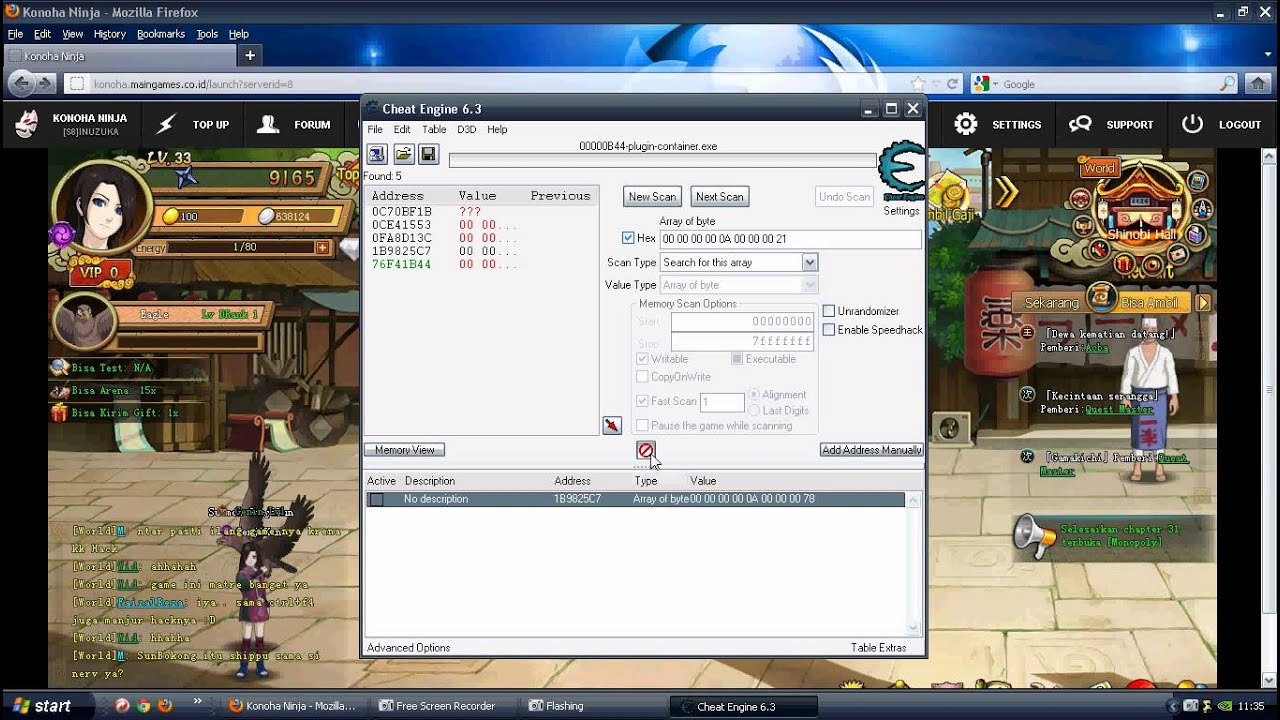Open the Table menu
Viewport: 1280px width, 720px height.
pyautogui.click(x=434, y=129)
